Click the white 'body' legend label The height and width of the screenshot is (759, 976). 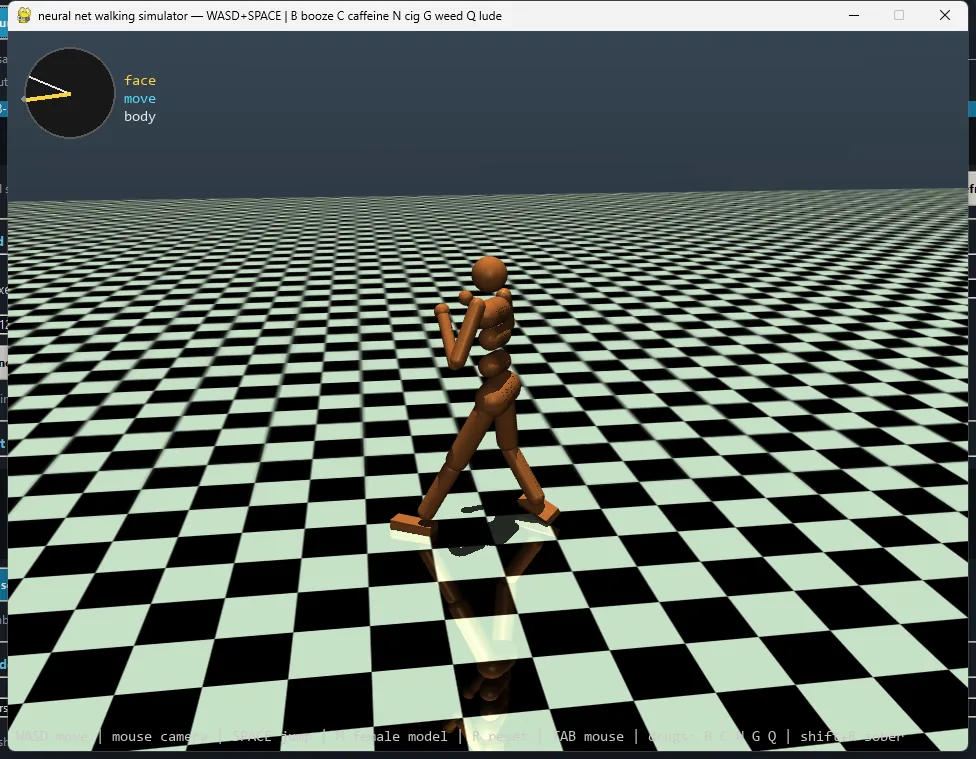[x=139, y=116]
